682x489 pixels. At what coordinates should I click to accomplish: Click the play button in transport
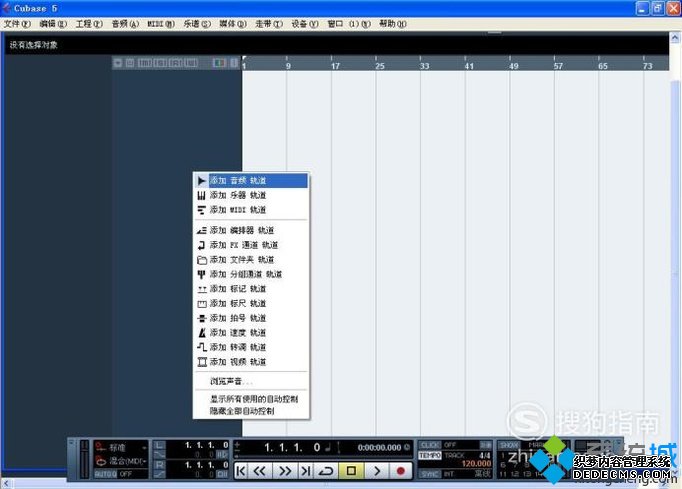point(377,471)
